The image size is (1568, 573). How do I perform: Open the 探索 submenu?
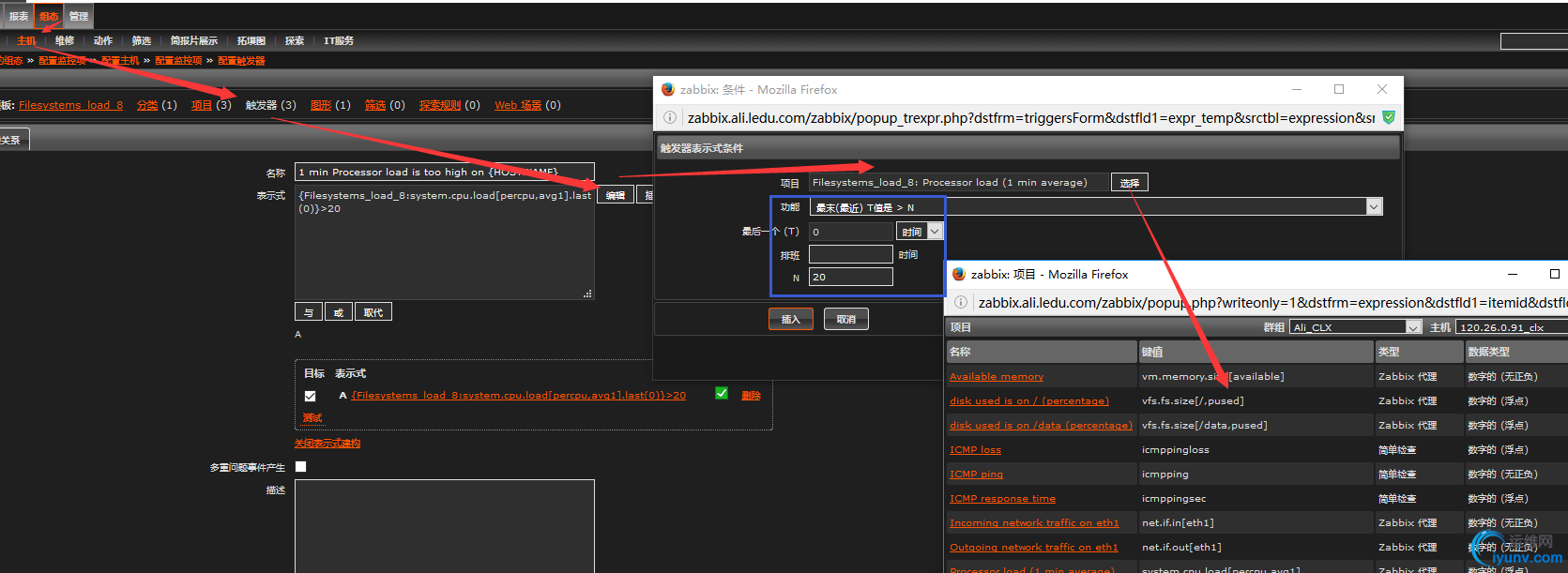click(x=295, y=40)
